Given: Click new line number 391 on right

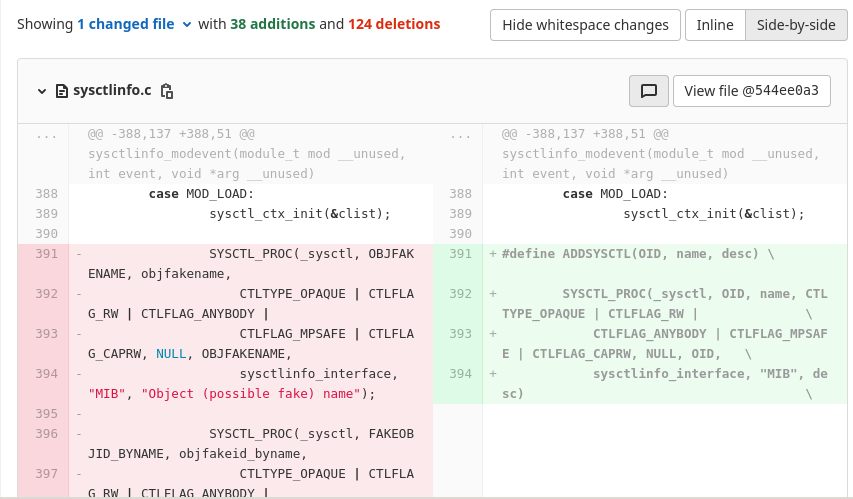Looking at the screenshot, I should coord(460,254).
